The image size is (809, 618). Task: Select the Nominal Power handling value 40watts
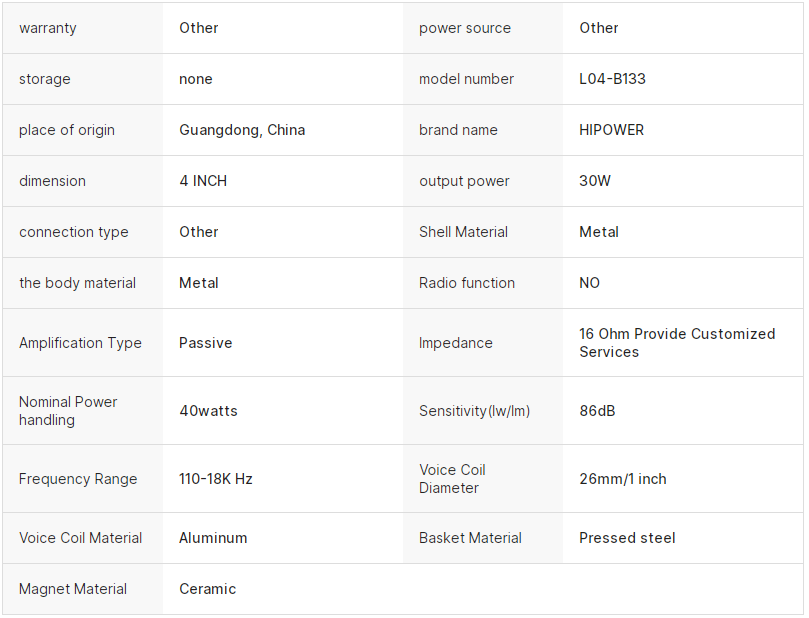point(208,411)
